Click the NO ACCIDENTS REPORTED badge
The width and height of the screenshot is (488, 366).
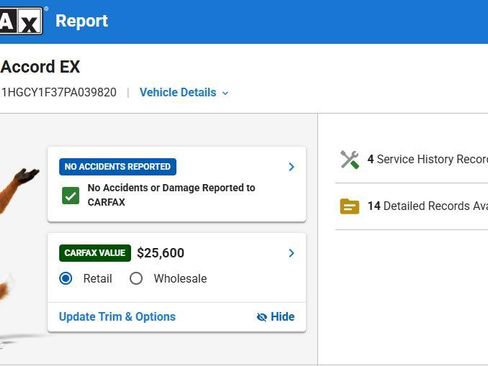(x=118, y=167)
